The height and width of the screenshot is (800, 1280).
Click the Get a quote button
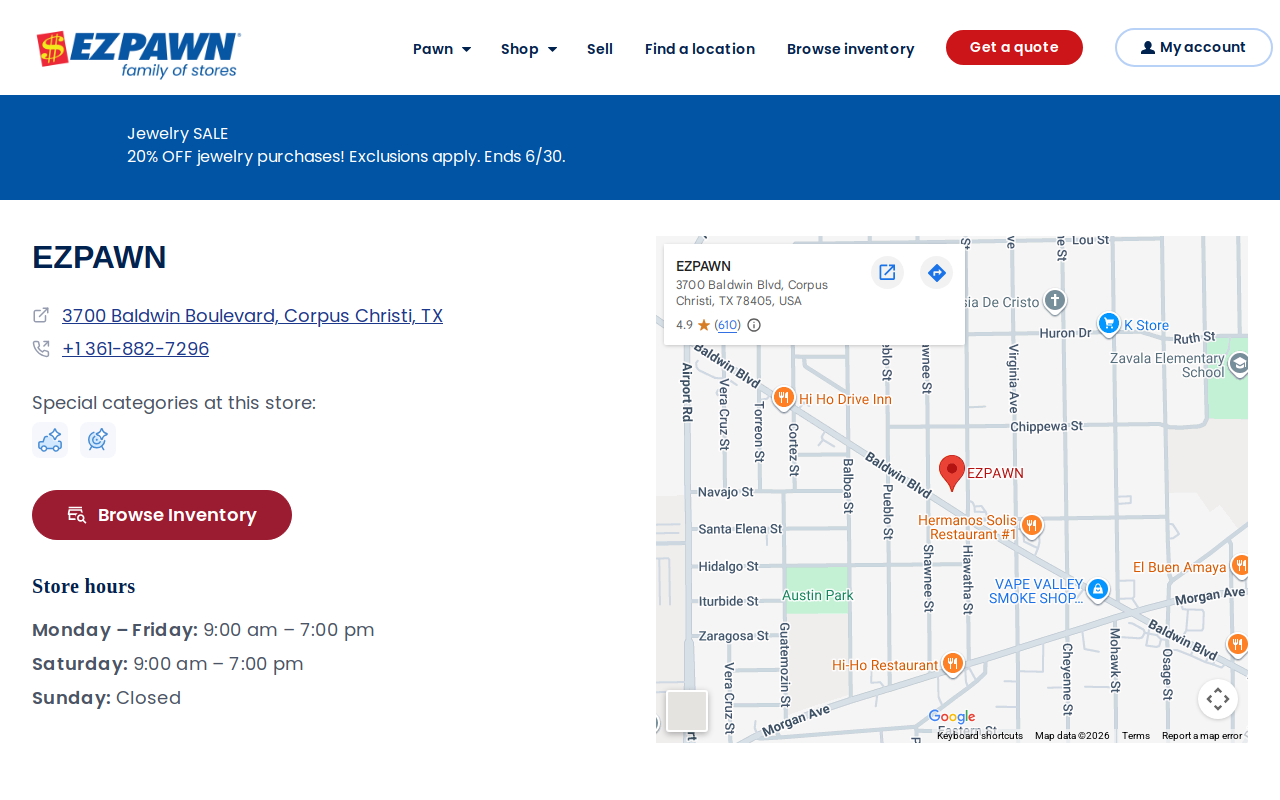click(1014, 47)
